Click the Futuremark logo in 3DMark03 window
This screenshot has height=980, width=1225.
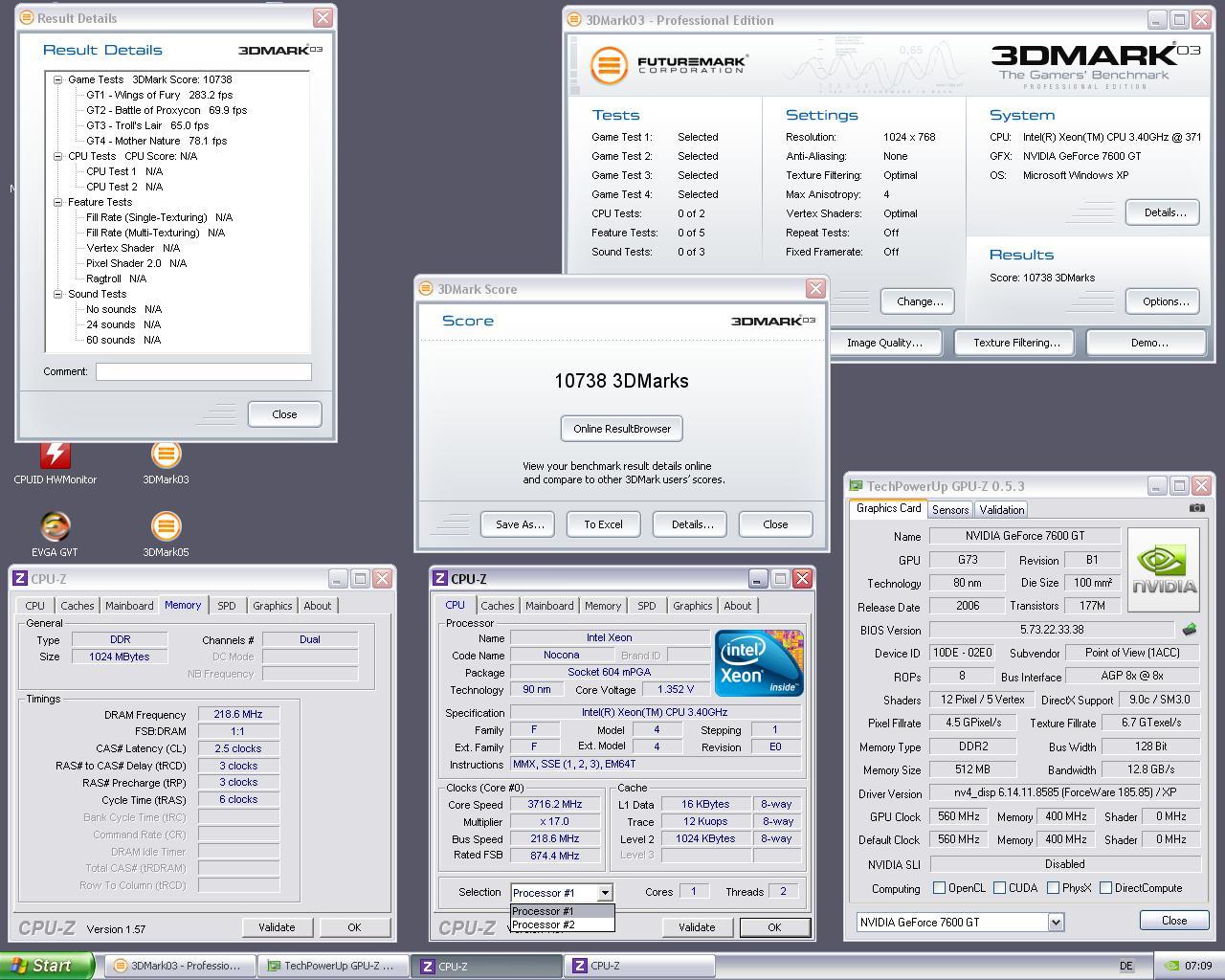pos(668,65)
